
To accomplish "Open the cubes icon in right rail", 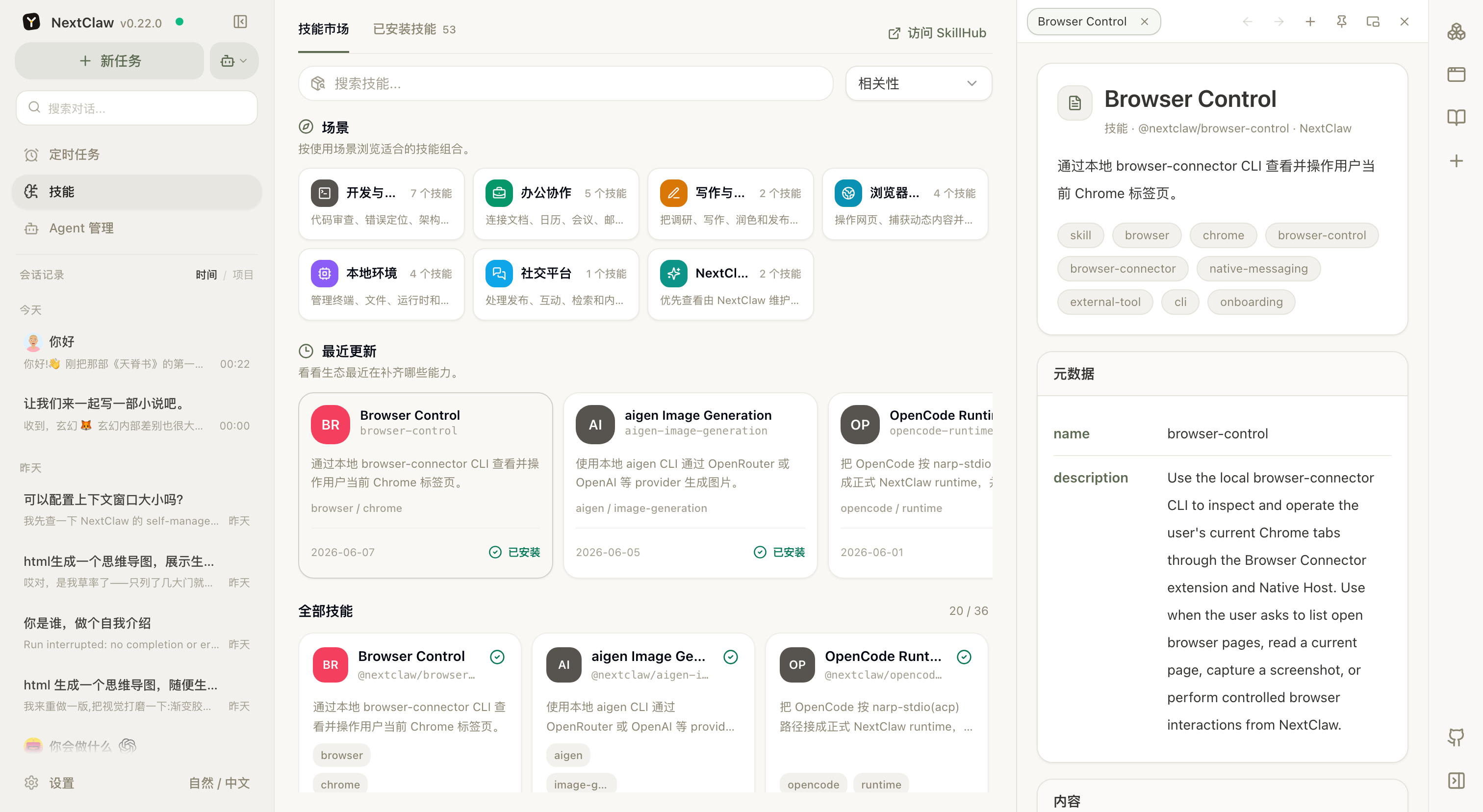I will [x=1457, y=32].
